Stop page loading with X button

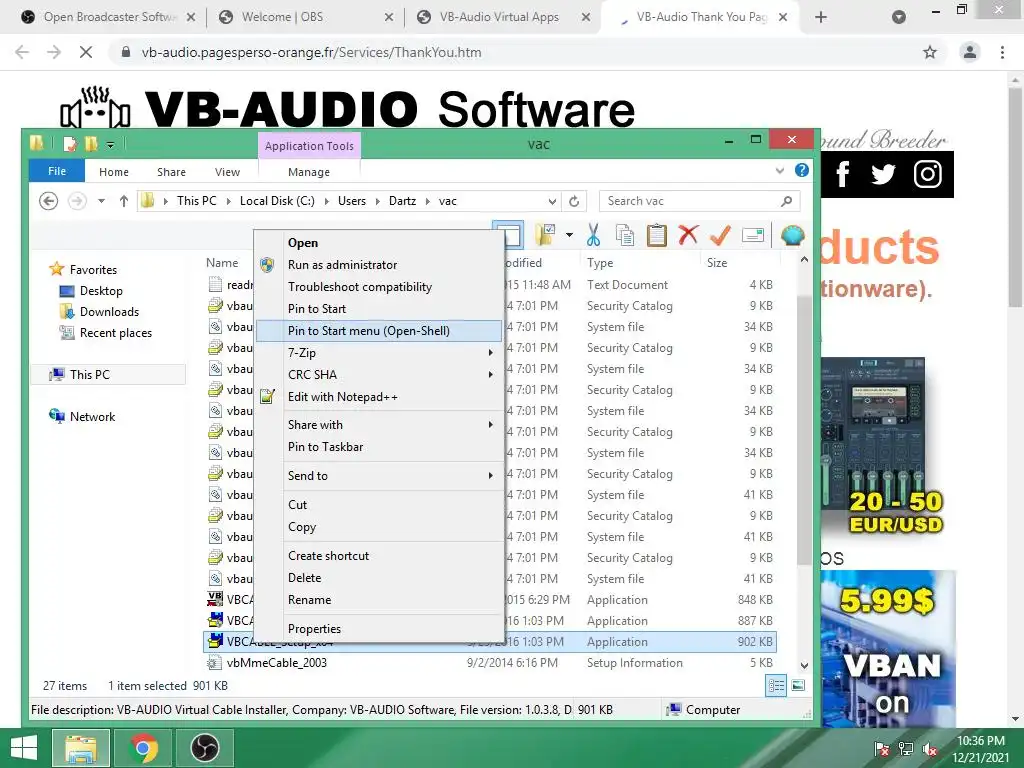(x=86, y=52)
